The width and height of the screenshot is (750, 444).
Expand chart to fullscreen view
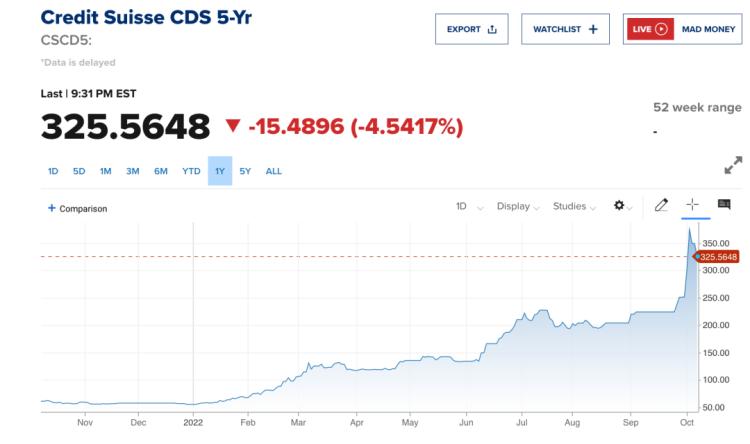pos(733,165)
